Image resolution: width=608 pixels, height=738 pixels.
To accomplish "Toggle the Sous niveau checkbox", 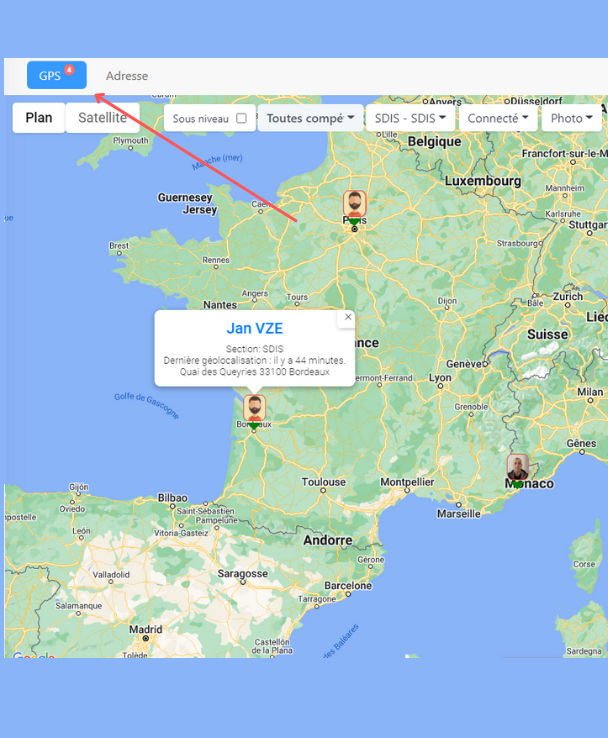I will point(241,118).
